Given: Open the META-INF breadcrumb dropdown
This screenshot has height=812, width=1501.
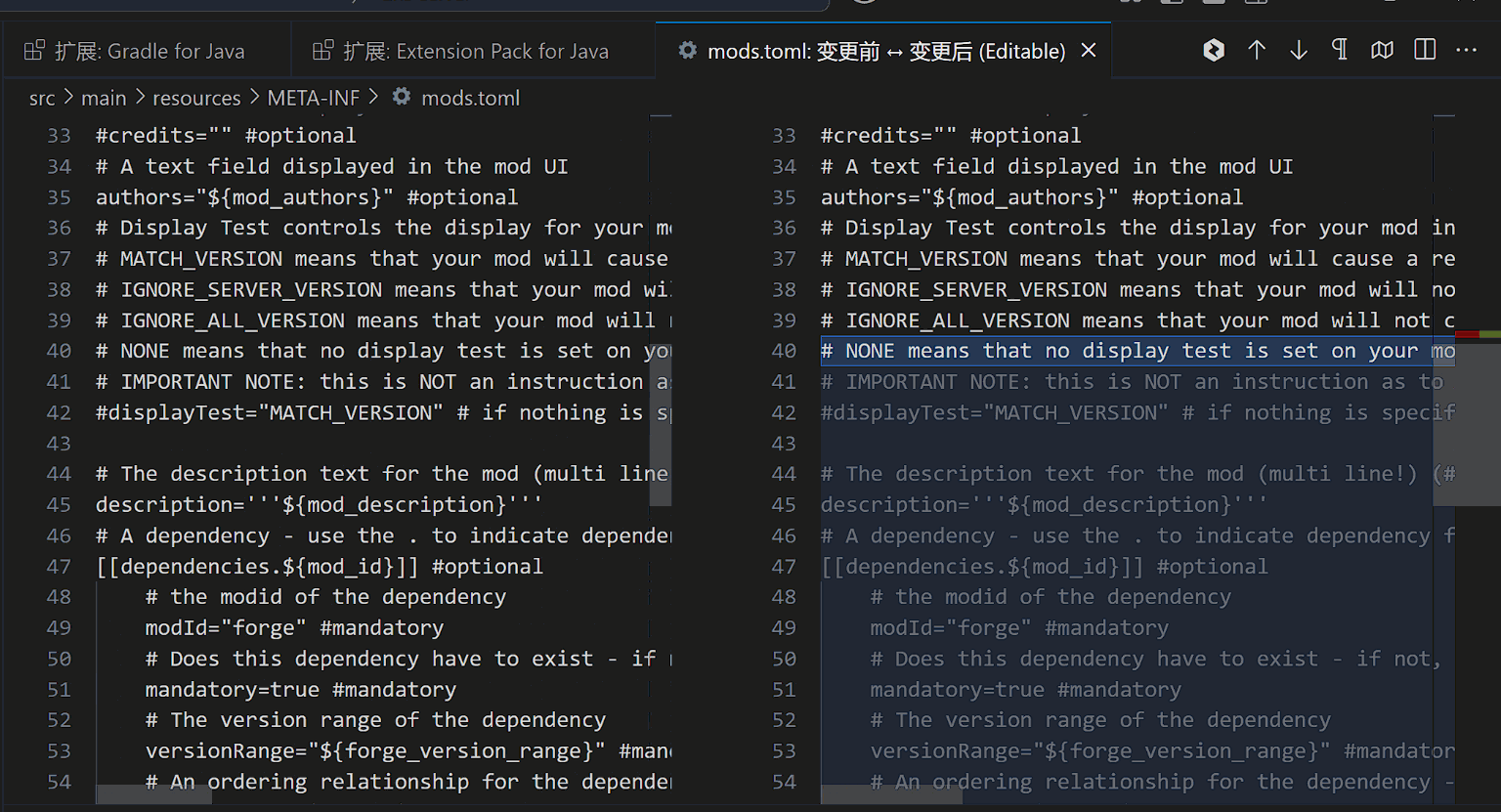Looking at the screenshot, I should (313, 98).
